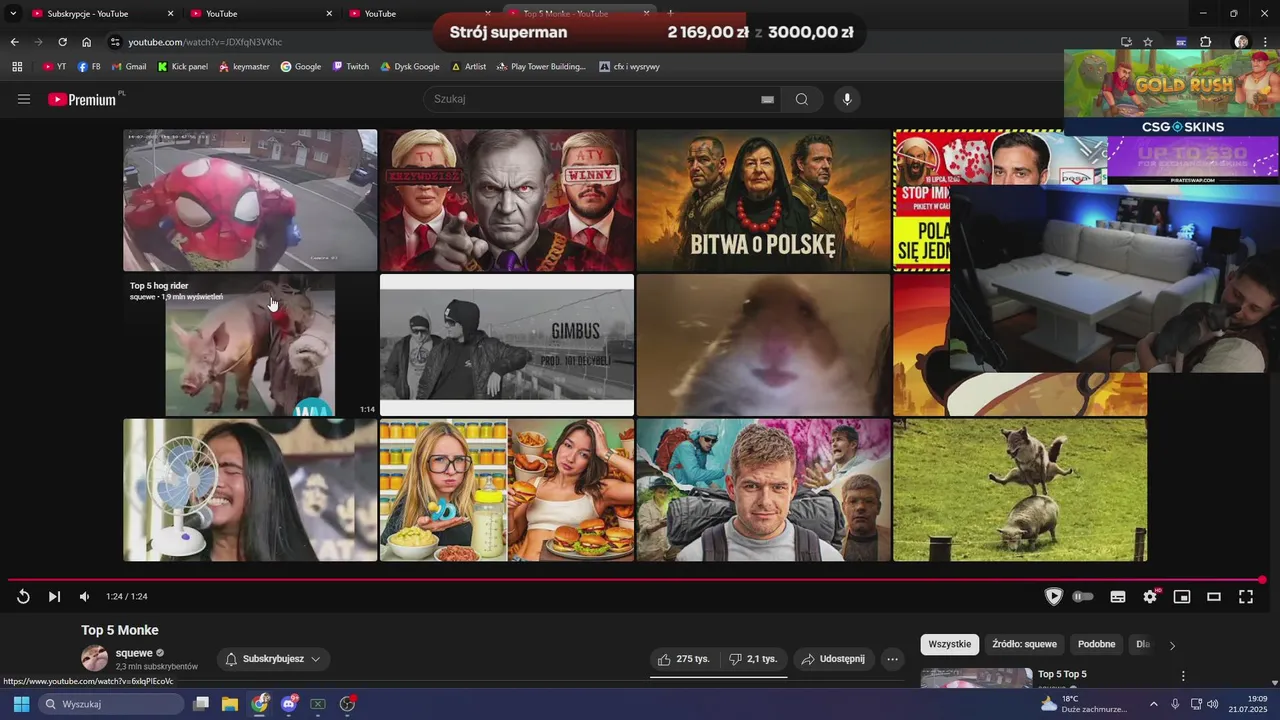Go back with the browser back arrow

(14, 42)
